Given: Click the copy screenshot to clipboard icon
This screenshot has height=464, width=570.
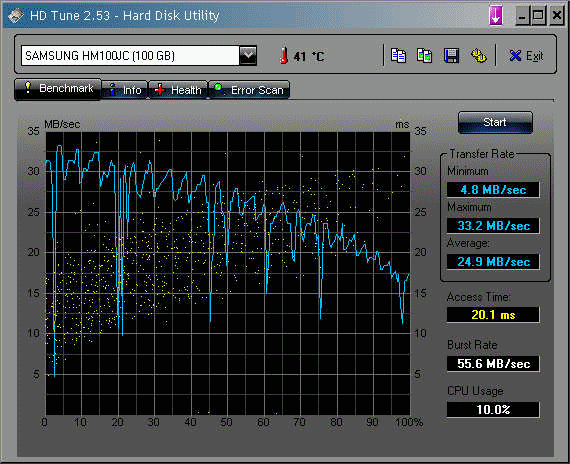Looking at the screenshot, I should pyautogui.click(x=424, y=56).
